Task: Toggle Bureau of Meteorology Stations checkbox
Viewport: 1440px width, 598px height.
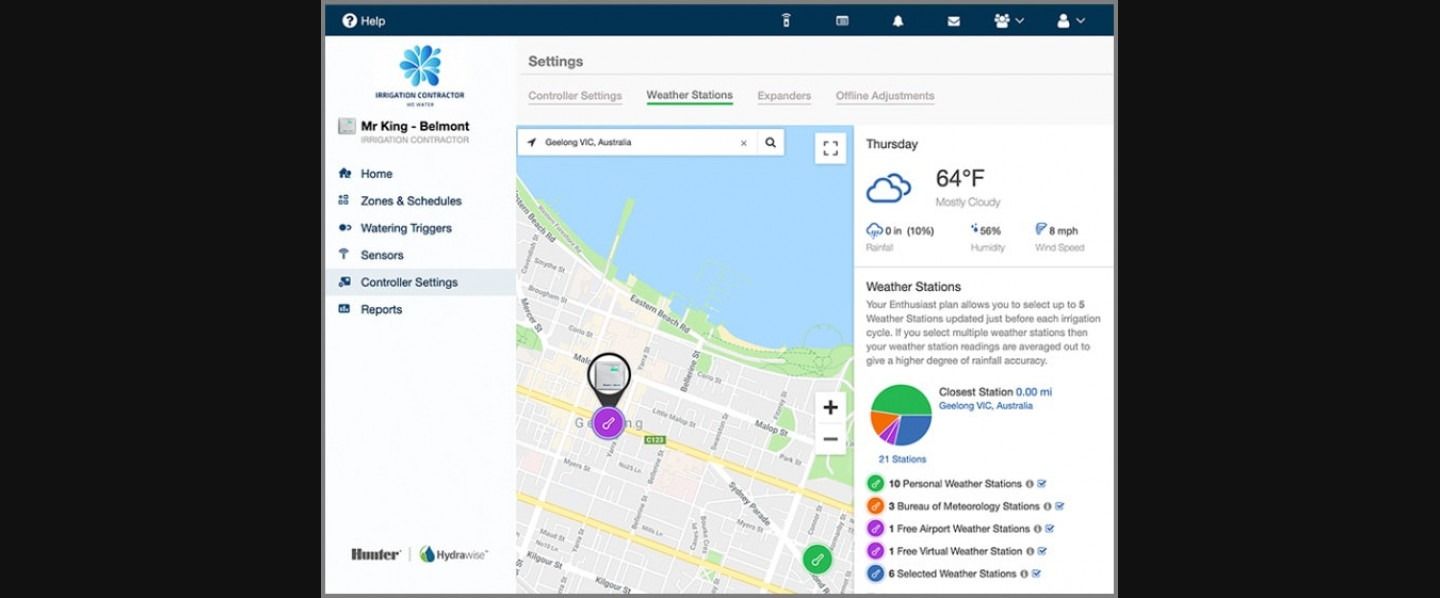Action: tap(1060, 506)
